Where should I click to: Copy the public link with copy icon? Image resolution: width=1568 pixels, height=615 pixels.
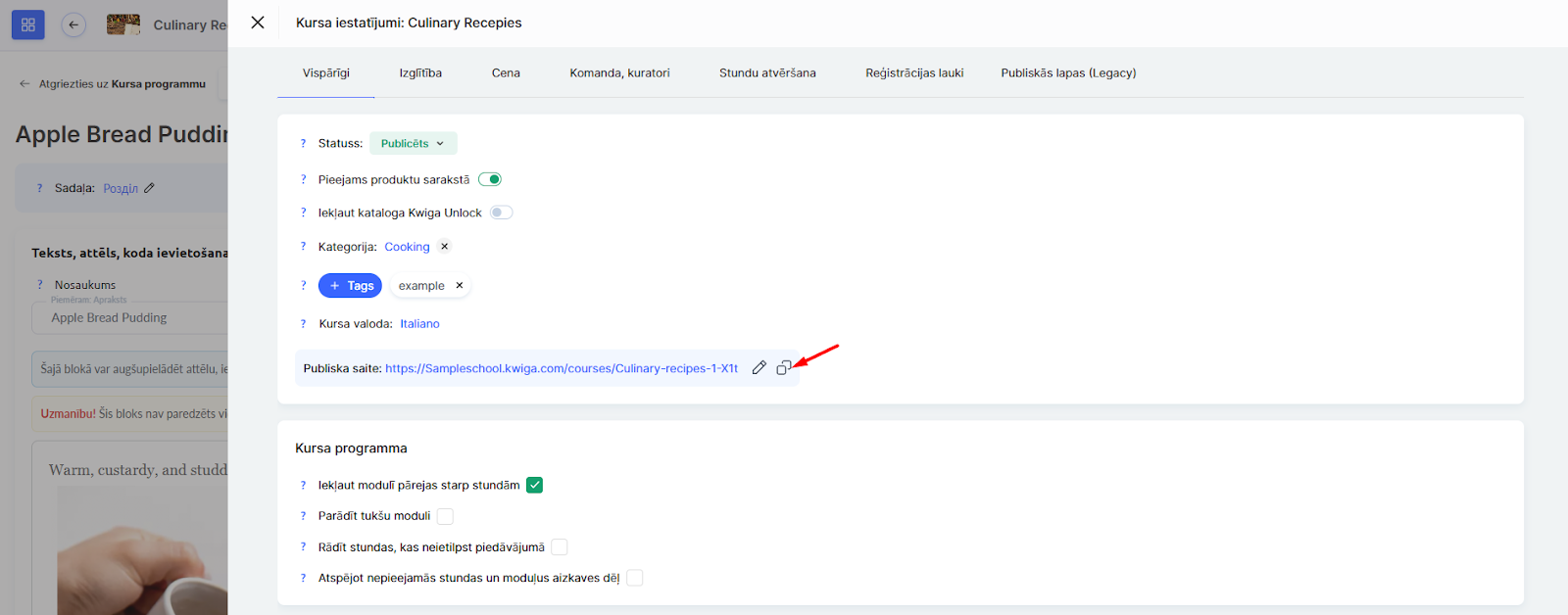pyautogui.click(x=783, y=368)
